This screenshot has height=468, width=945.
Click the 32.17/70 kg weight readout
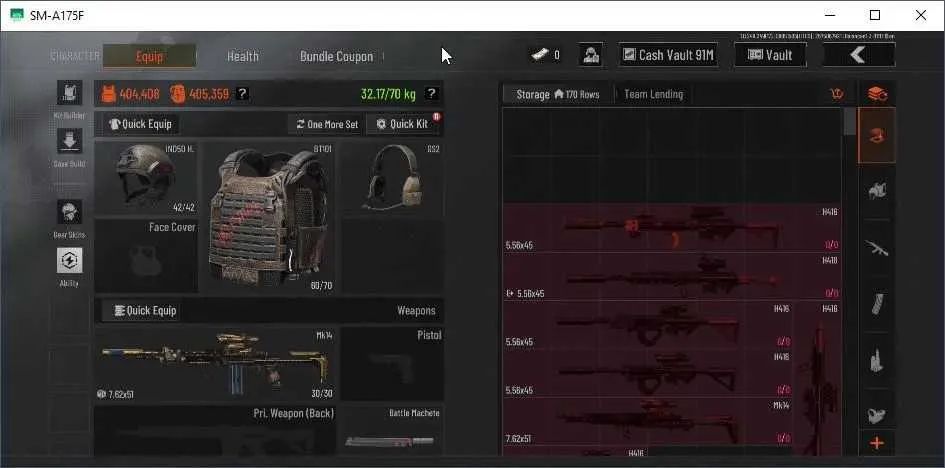[x=389, y=94]
